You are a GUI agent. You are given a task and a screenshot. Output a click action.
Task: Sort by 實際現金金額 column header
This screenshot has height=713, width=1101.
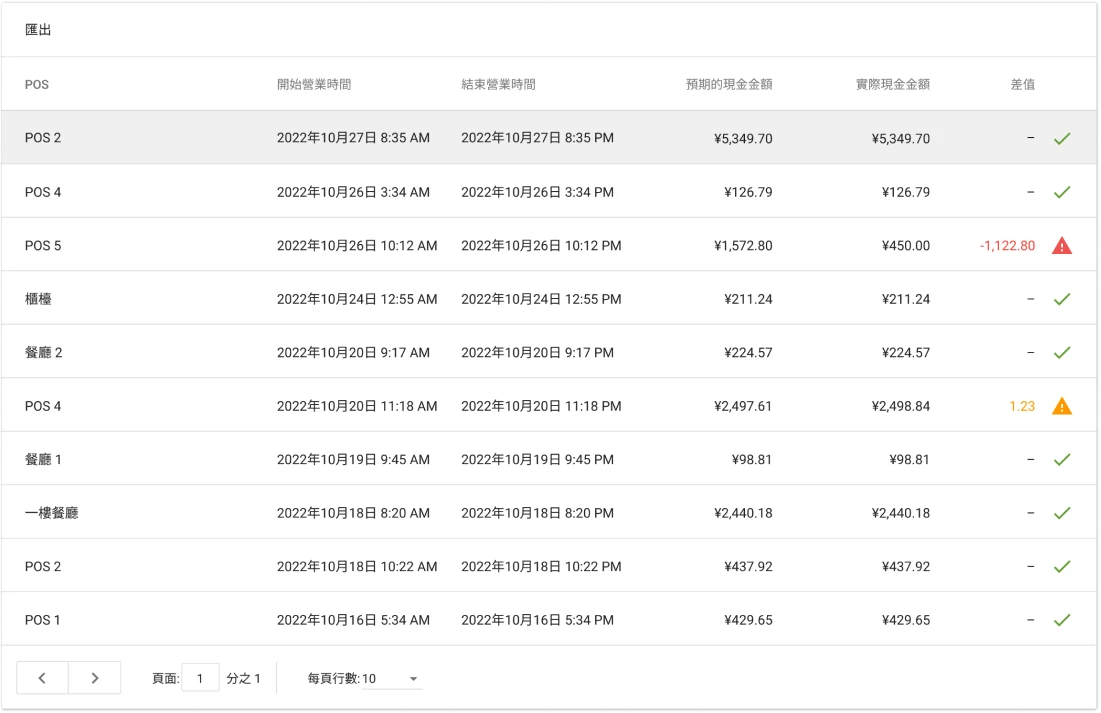(886, 85)
